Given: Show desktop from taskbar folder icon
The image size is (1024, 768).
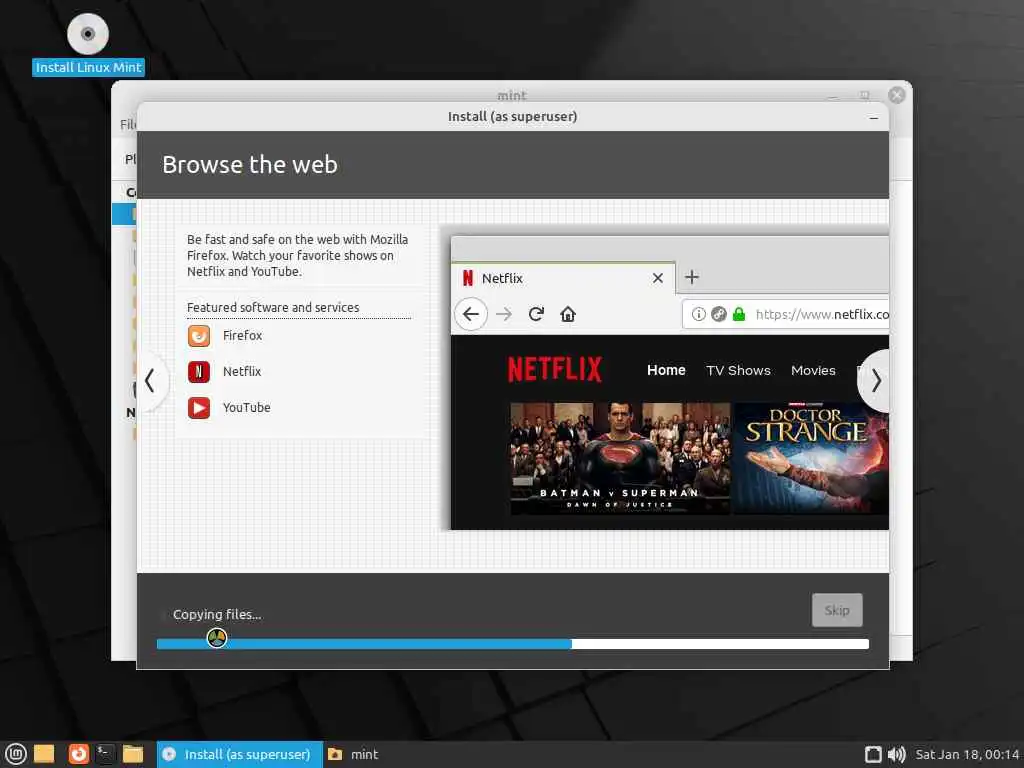Looking at the screenshot, I should pos(44,754).
